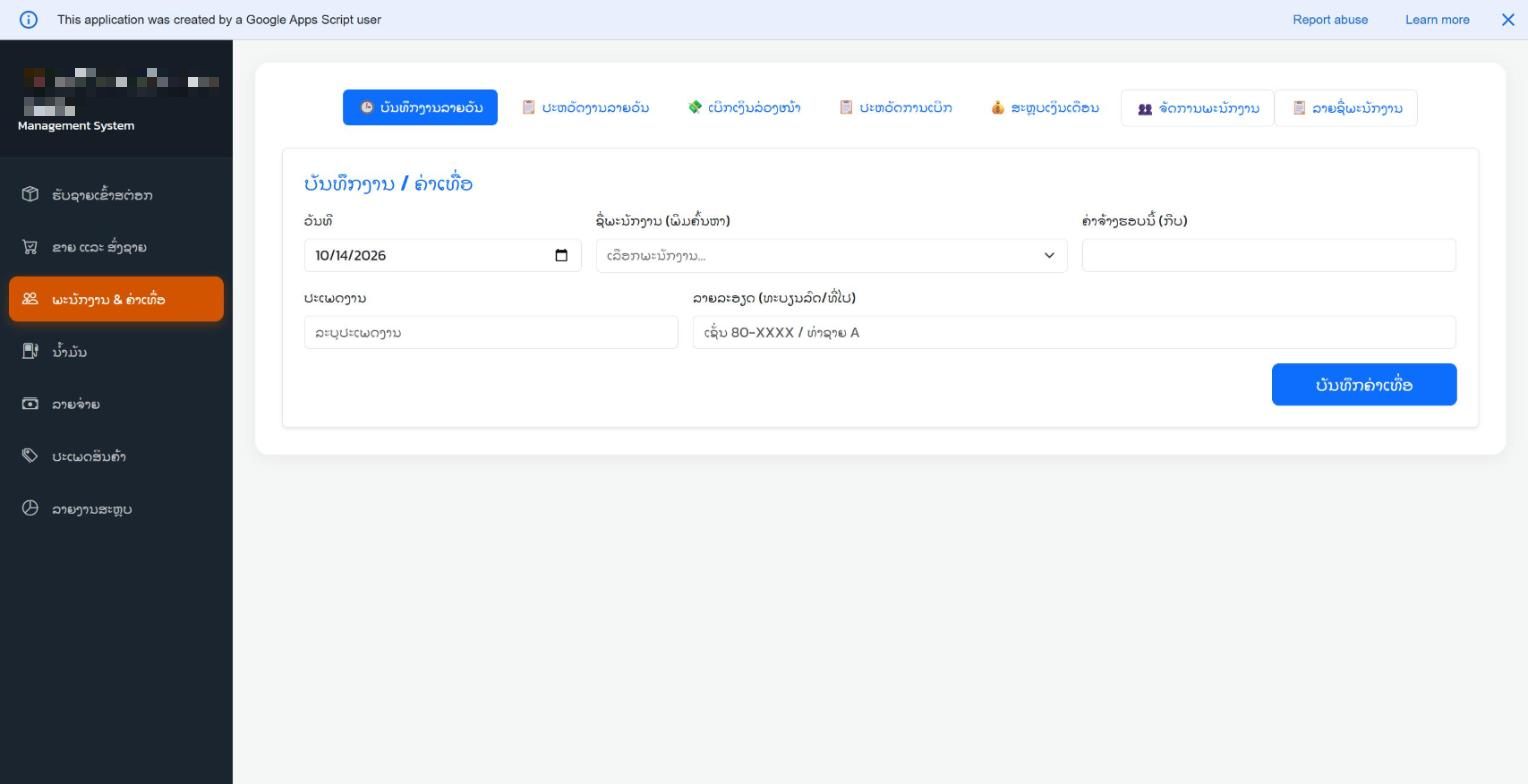Switch to the ລາຍຊື່ພະນັກງານ tab
The image size is (1528, 784).
pos(1346,108)
